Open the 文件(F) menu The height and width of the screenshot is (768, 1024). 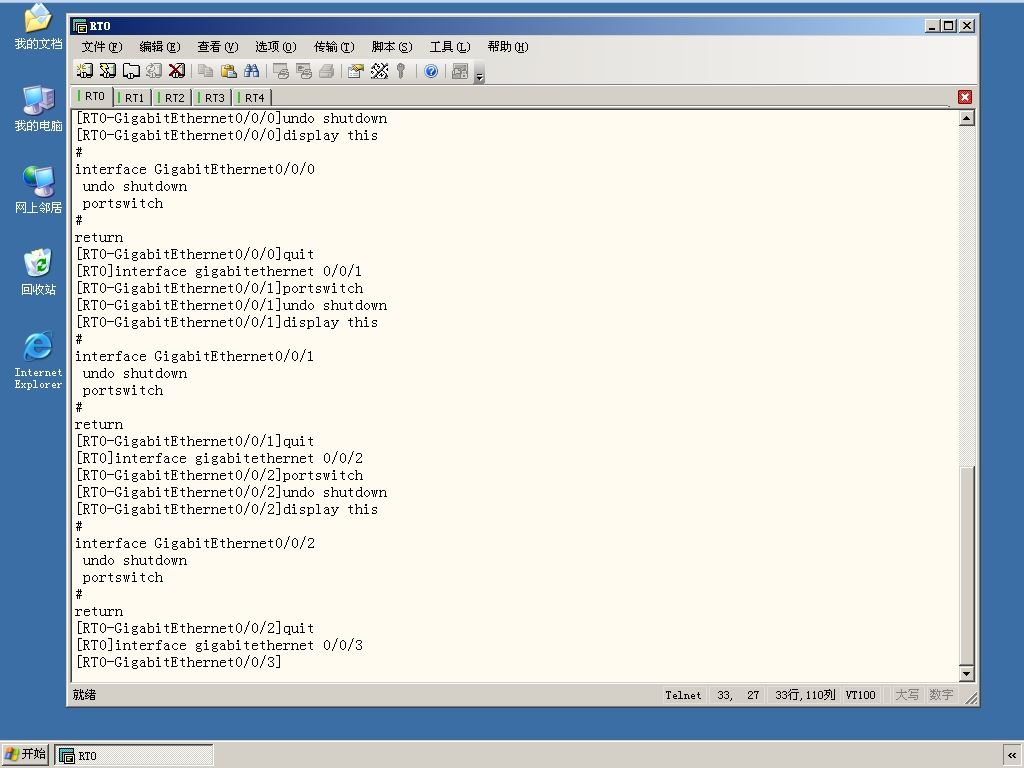(102, 46)
